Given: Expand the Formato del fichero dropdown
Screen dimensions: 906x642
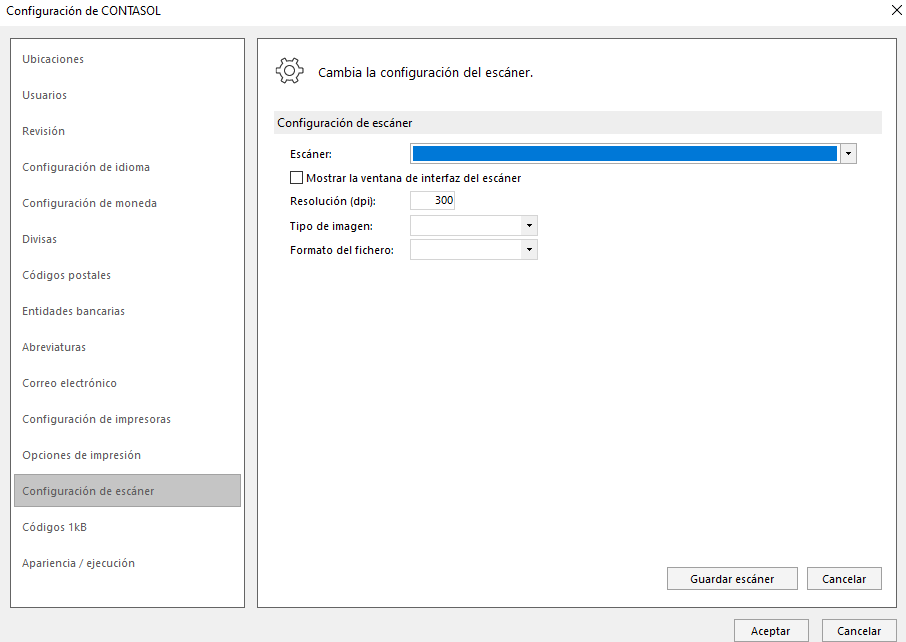Looking at the screenshot, I should pyautogui.click(x=529, y=250).
